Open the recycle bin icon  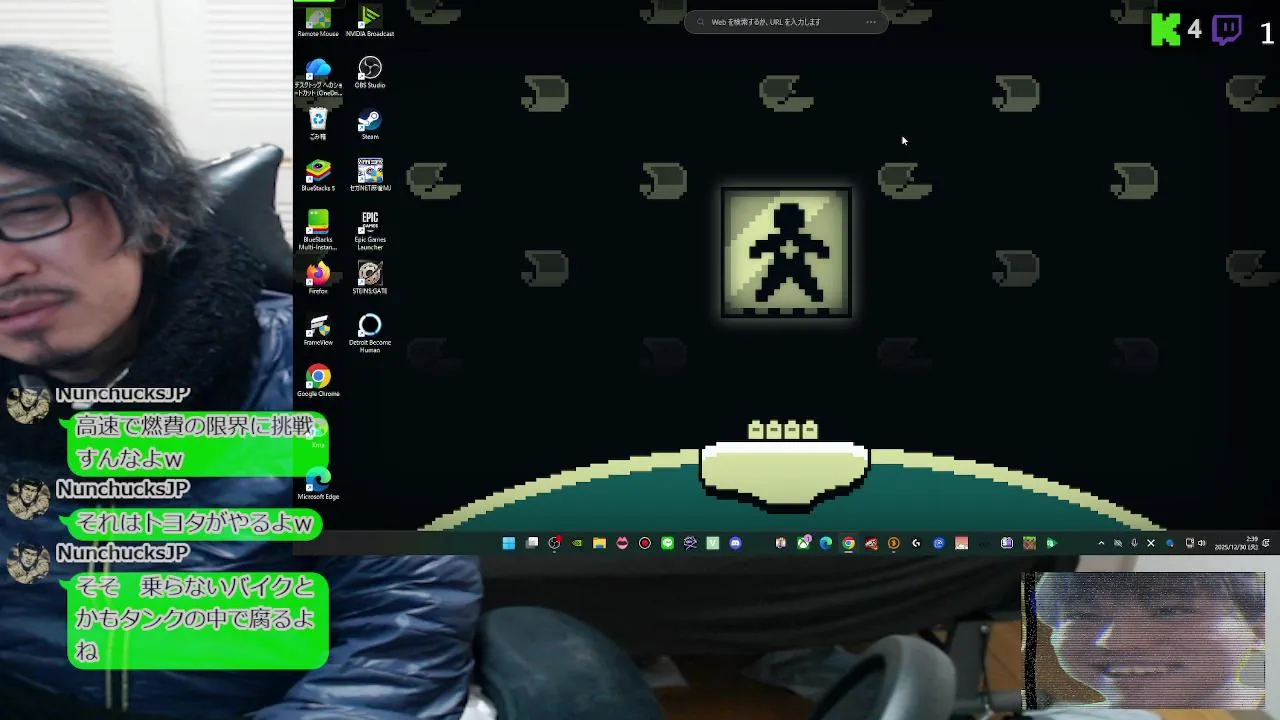coord(318,124)
